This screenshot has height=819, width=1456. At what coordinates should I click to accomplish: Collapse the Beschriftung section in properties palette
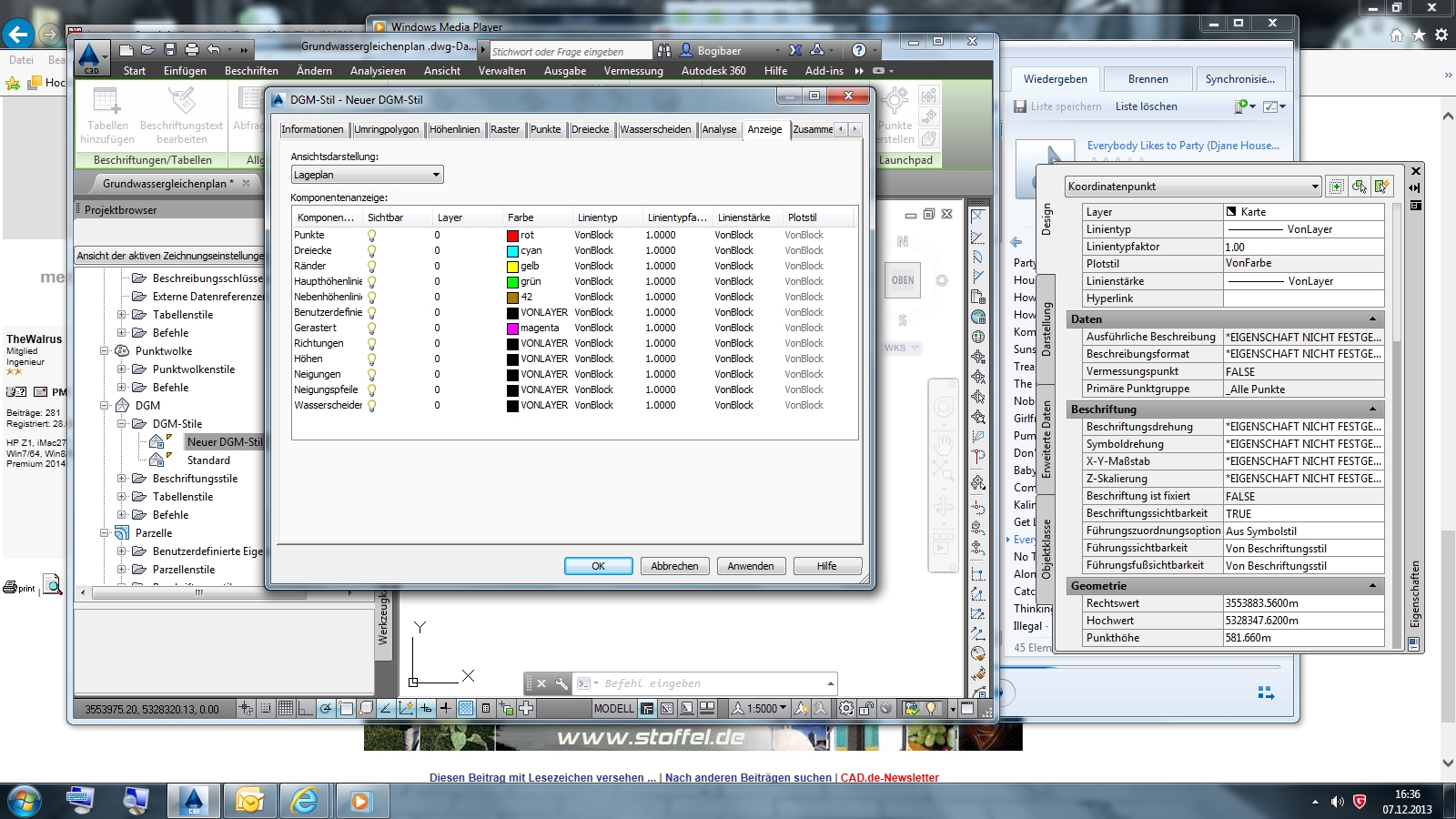1372,409
